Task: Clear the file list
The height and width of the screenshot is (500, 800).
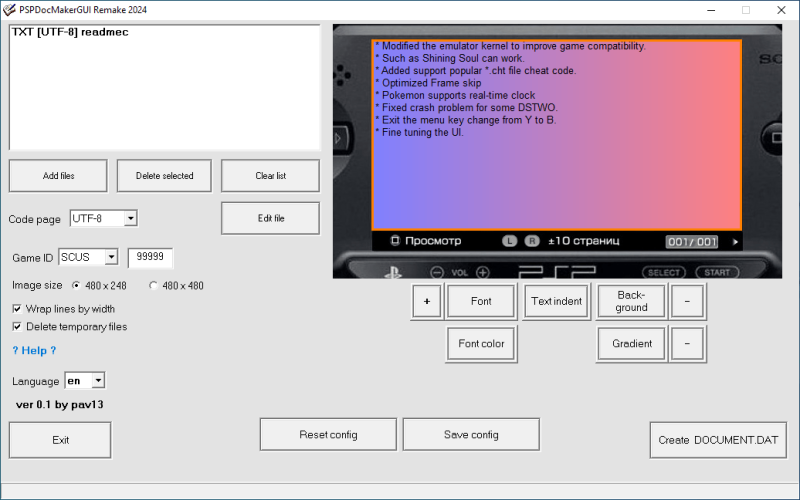Action: pos(270,176)
